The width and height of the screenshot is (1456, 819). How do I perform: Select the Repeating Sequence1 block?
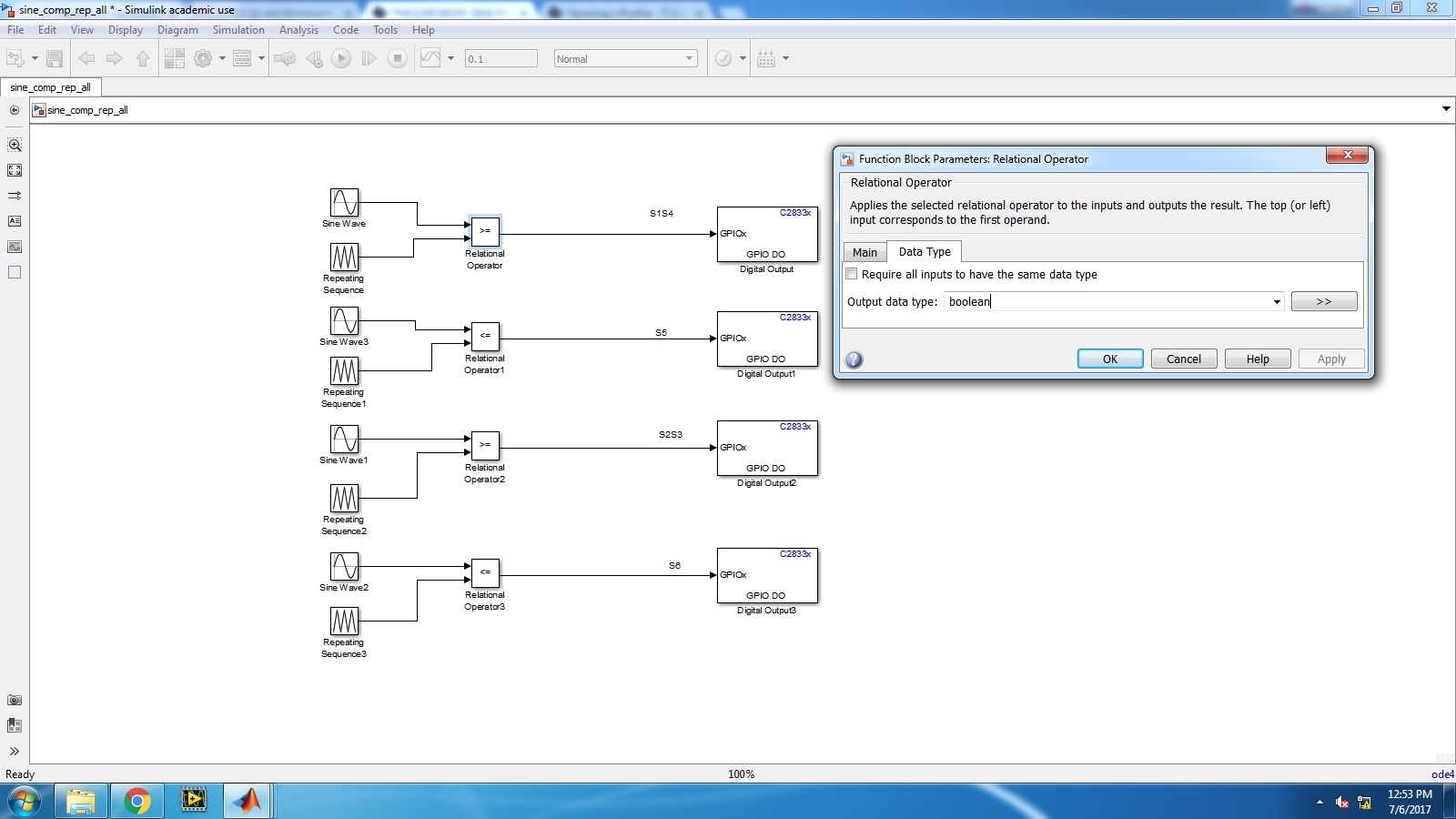344,370
